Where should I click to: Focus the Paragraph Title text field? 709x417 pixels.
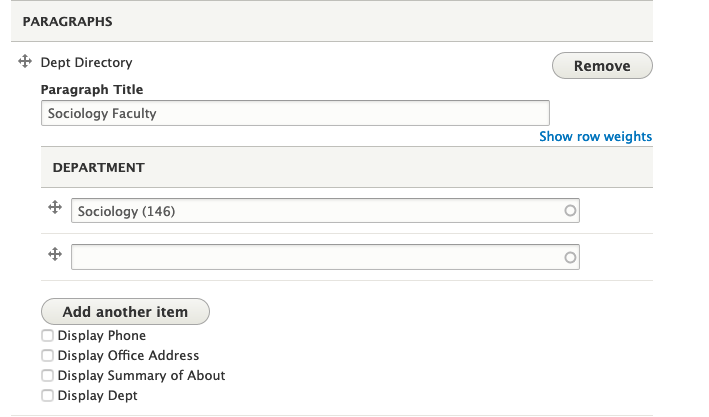(295, 113)
